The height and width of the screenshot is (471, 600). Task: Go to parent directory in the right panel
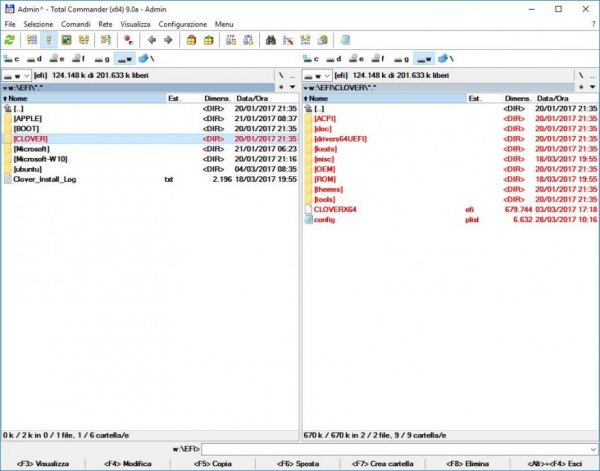tap(593, 75)
